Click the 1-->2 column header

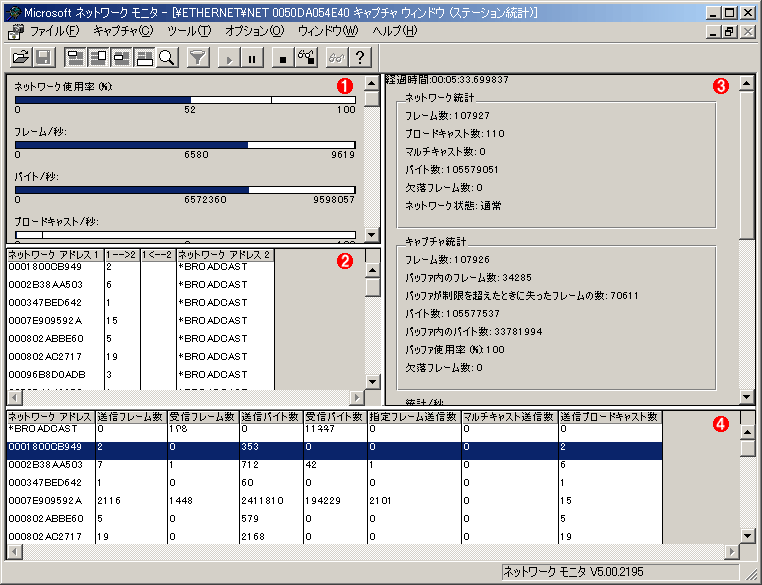tap(122, 255)
